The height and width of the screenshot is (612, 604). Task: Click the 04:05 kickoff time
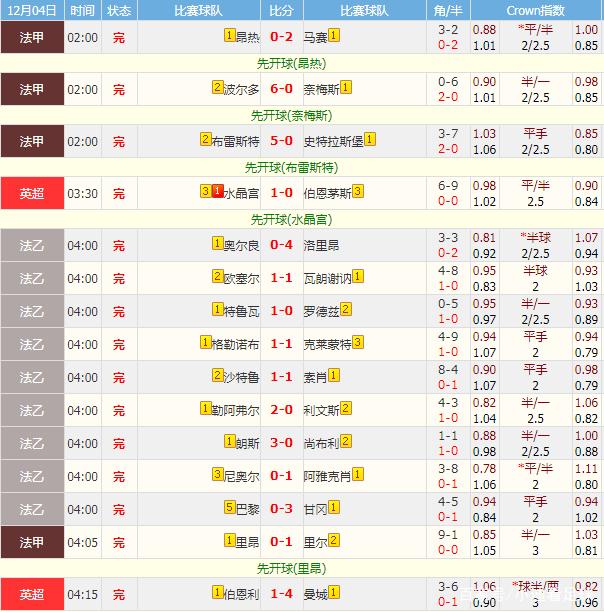tap(82, 543)
